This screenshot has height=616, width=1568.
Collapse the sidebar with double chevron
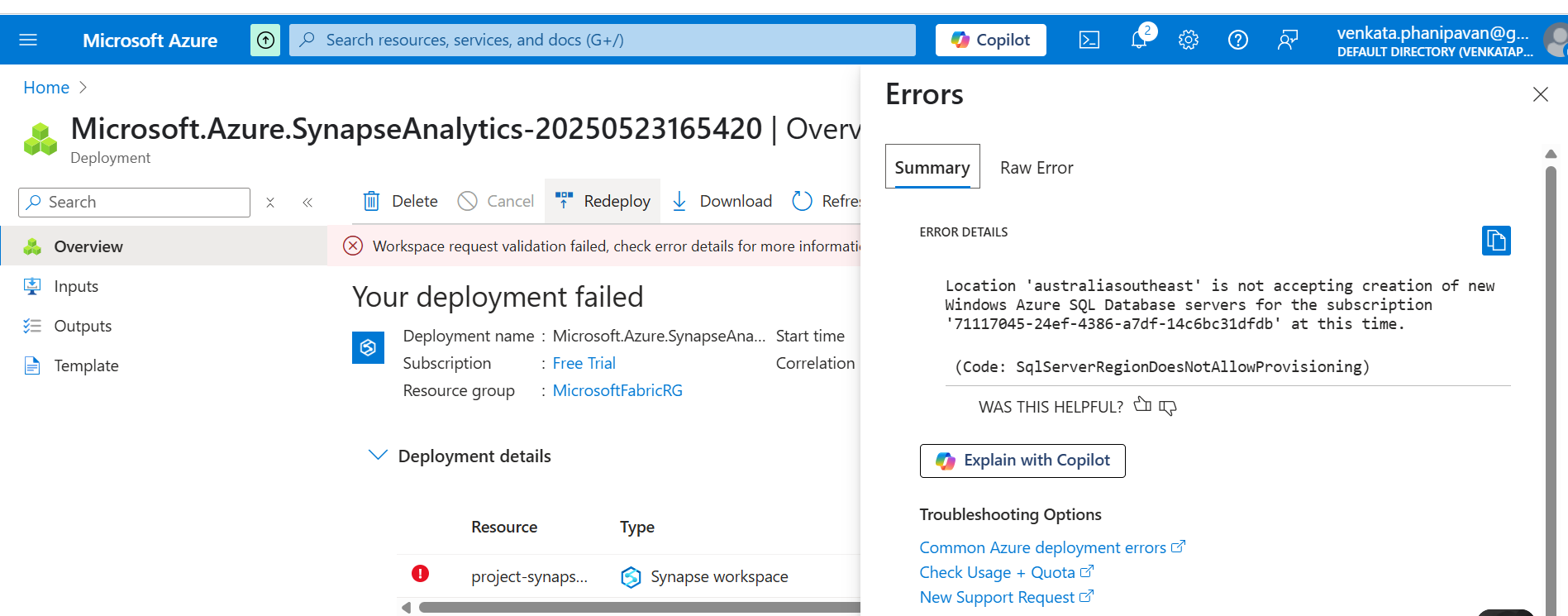(307, 203)
